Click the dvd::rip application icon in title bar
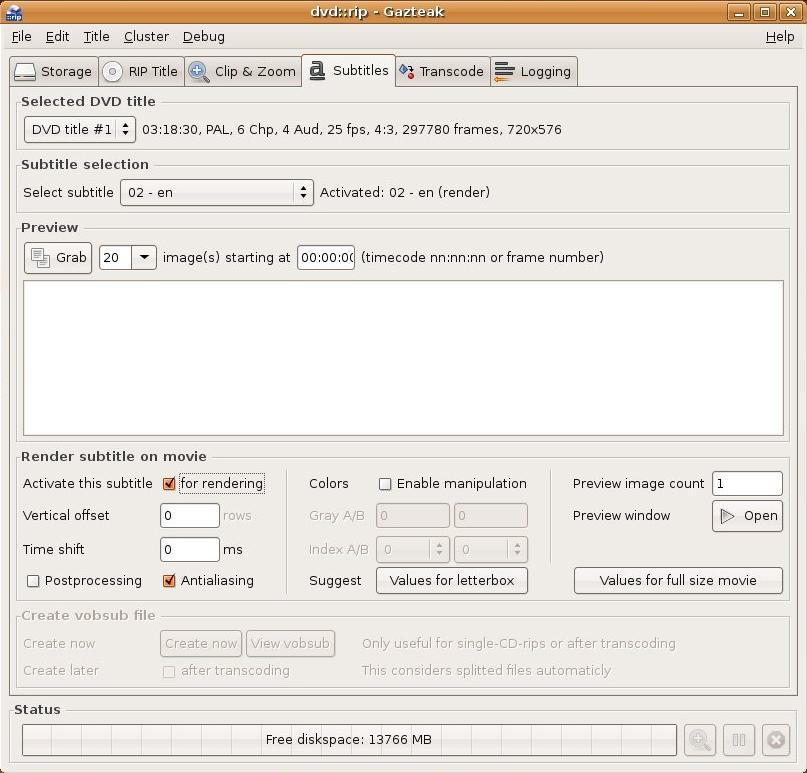 (x=14, y=12)
